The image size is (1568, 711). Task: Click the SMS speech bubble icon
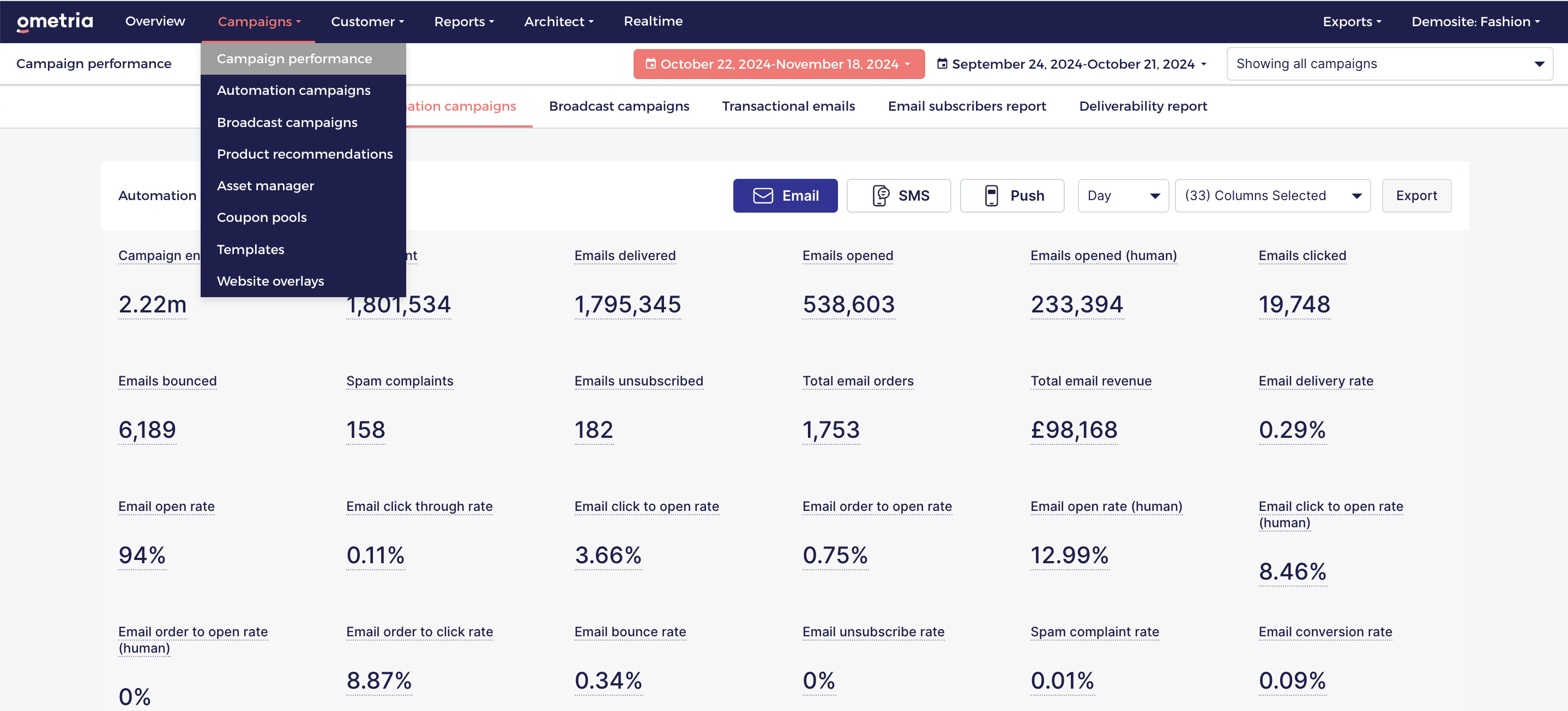click(881, 195)
